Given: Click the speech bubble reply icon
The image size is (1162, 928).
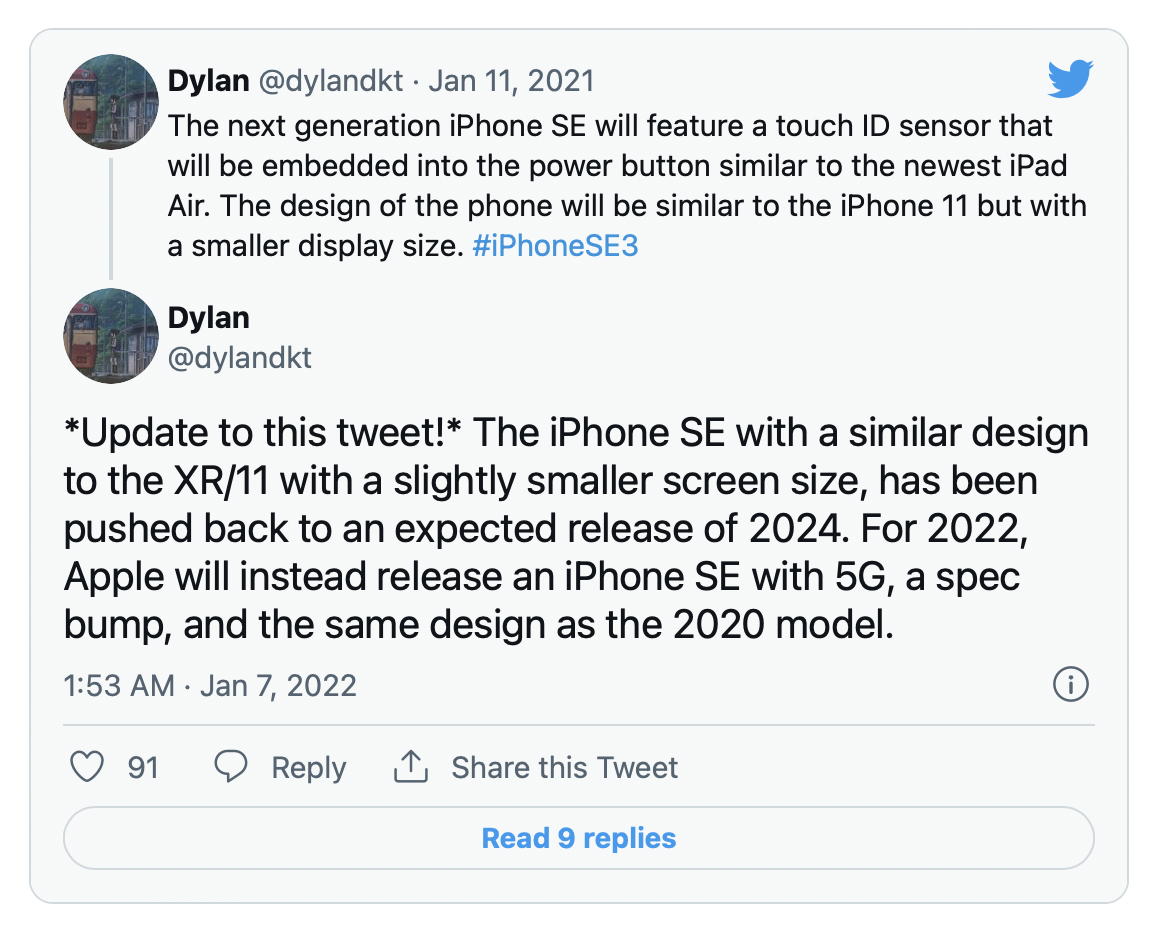Looking at the screenshot, I should point(230,766).
